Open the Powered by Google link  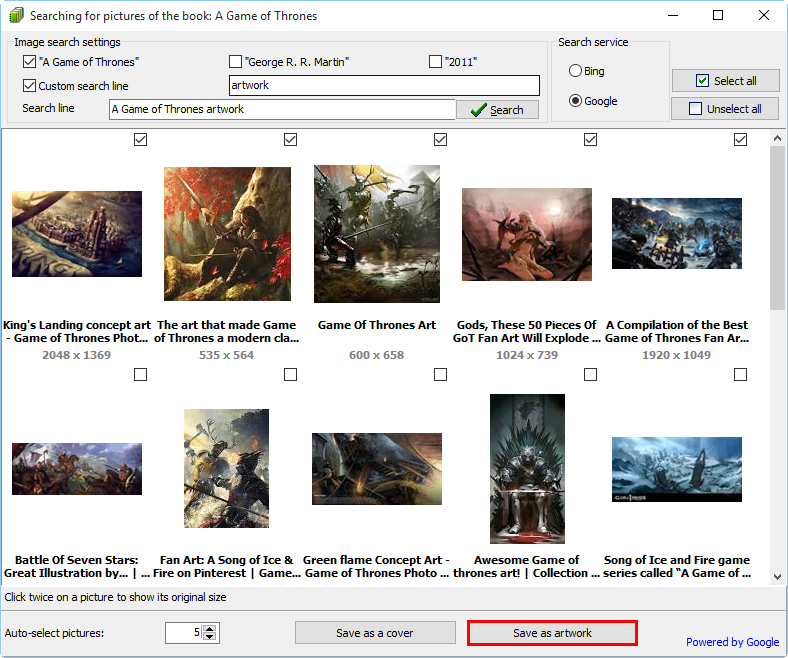coord(732,642)
